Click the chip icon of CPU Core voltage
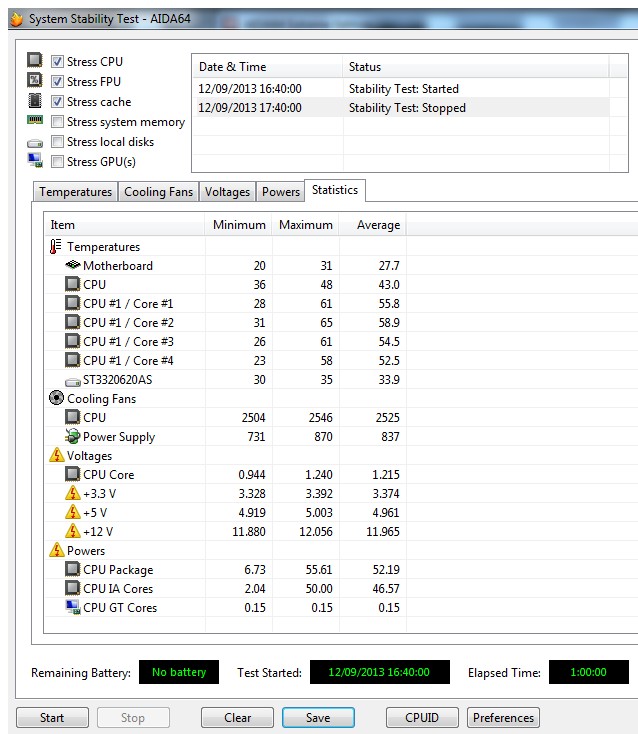Viewport: 638px width, 734px height. [x=73, y=474]
